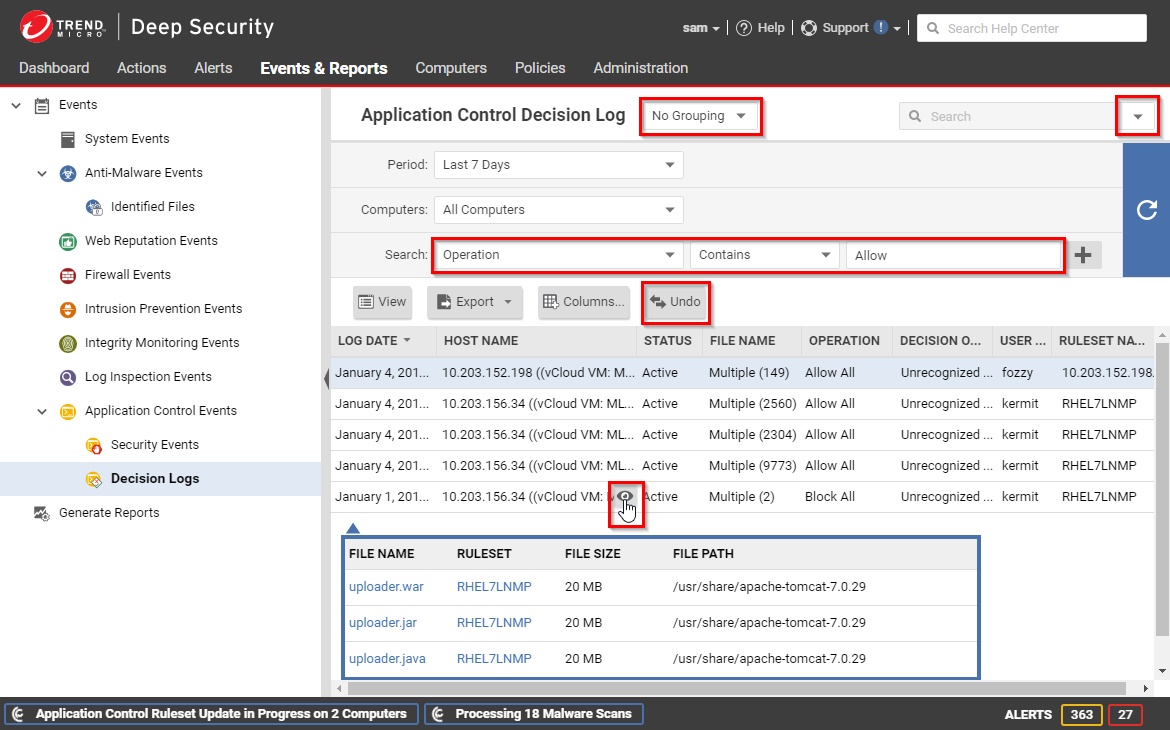Click the Help question mark icon
1170x730 pixels.
(744, 28)
